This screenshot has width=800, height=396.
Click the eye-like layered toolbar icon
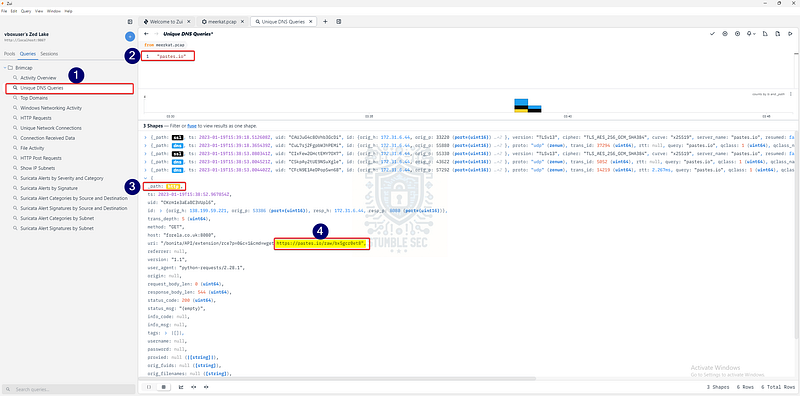pyautogui.click(x=724, y=34)
